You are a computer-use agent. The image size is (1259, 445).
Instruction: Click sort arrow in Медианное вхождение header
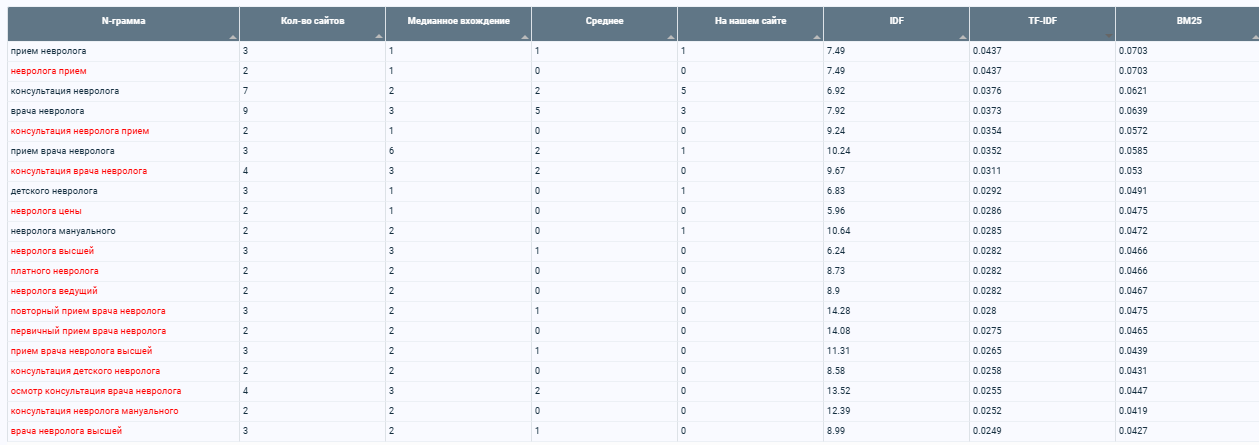point(524,35)
